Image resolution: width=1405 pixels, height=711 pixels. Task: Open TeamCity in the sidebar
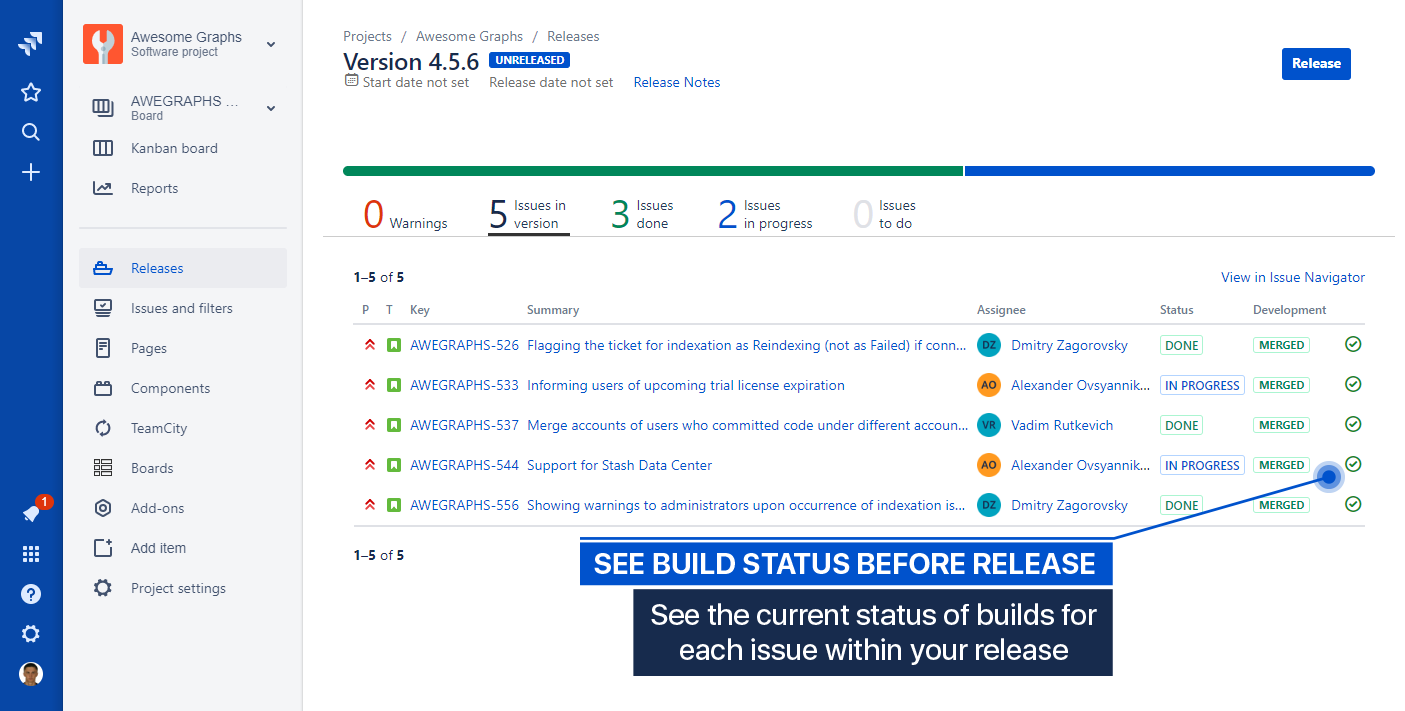pos(158,428)
